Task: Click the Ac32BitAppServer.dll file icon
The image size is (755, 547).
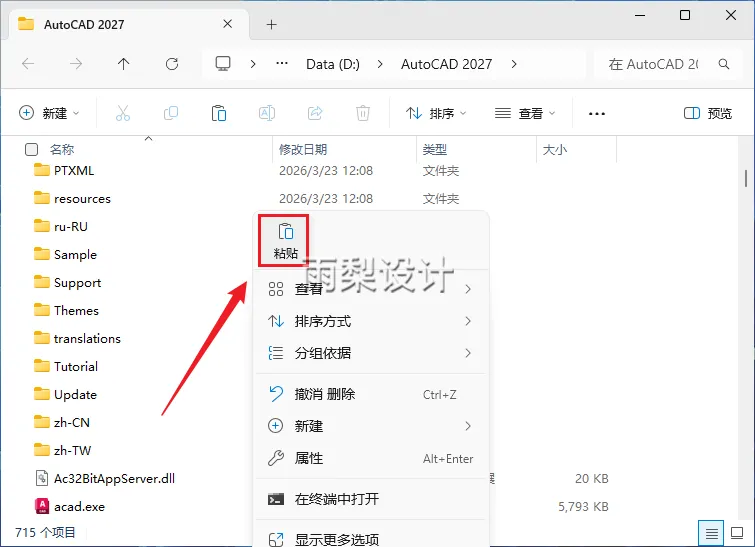Action: point(42,478)
